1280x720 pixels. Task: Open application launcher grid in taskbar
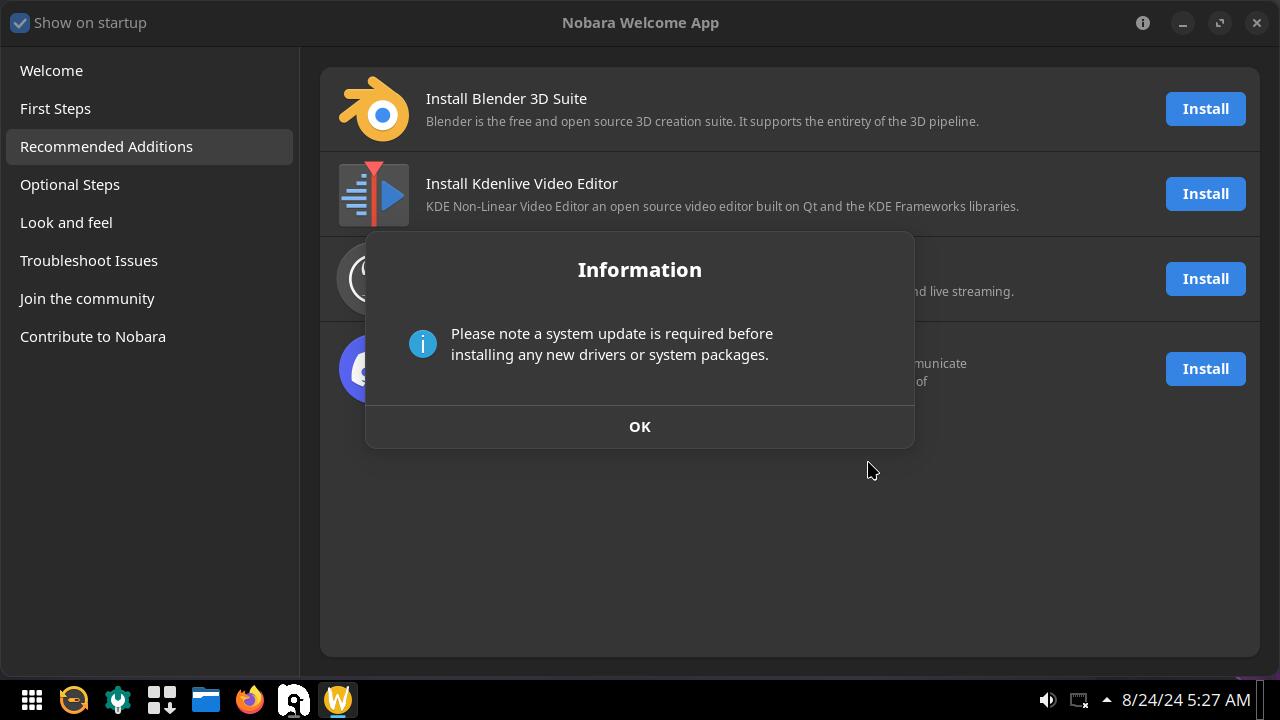coord(32,700)
